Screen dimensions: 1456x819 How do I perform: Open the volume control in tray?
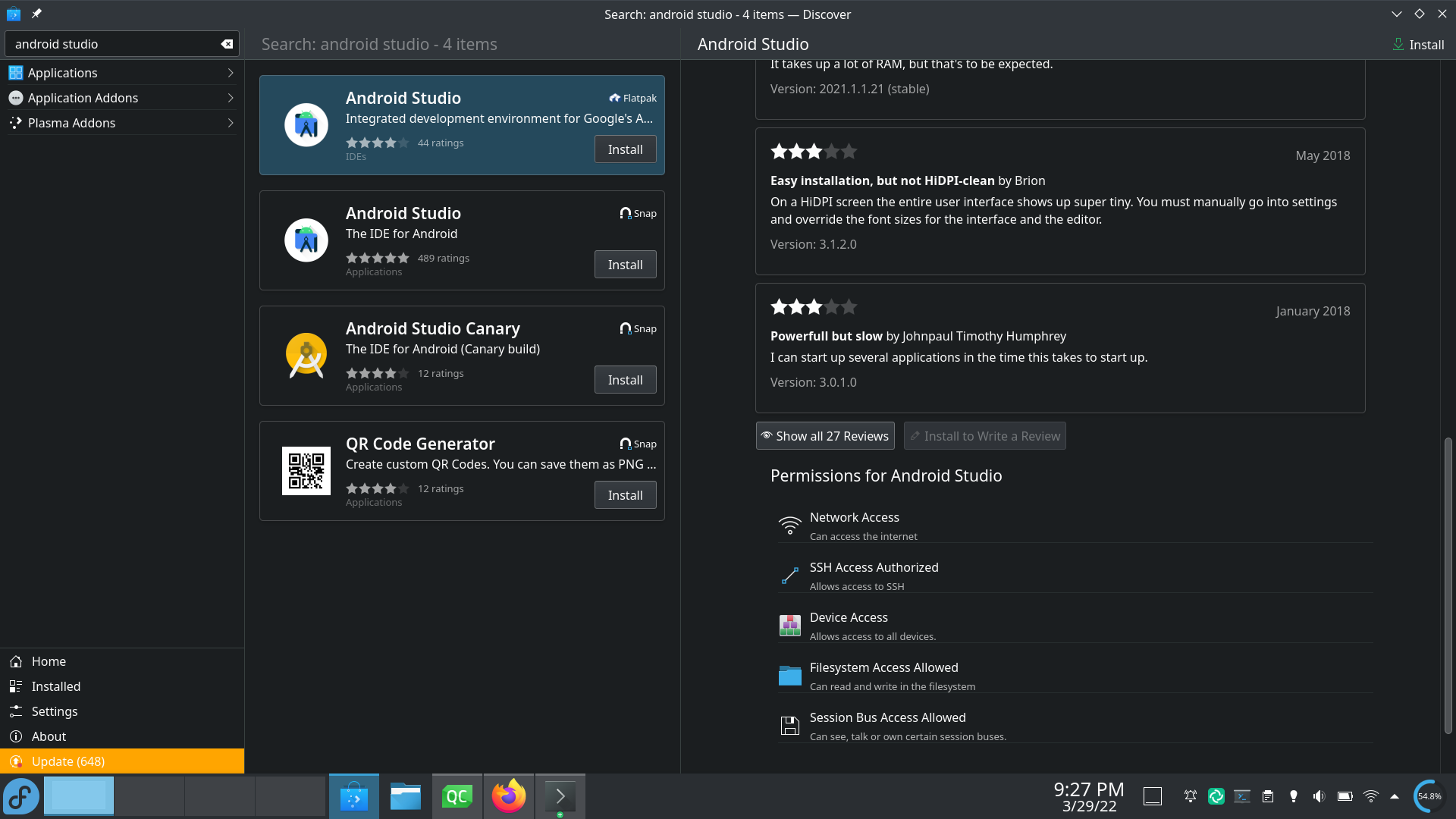pos(1319,796)
